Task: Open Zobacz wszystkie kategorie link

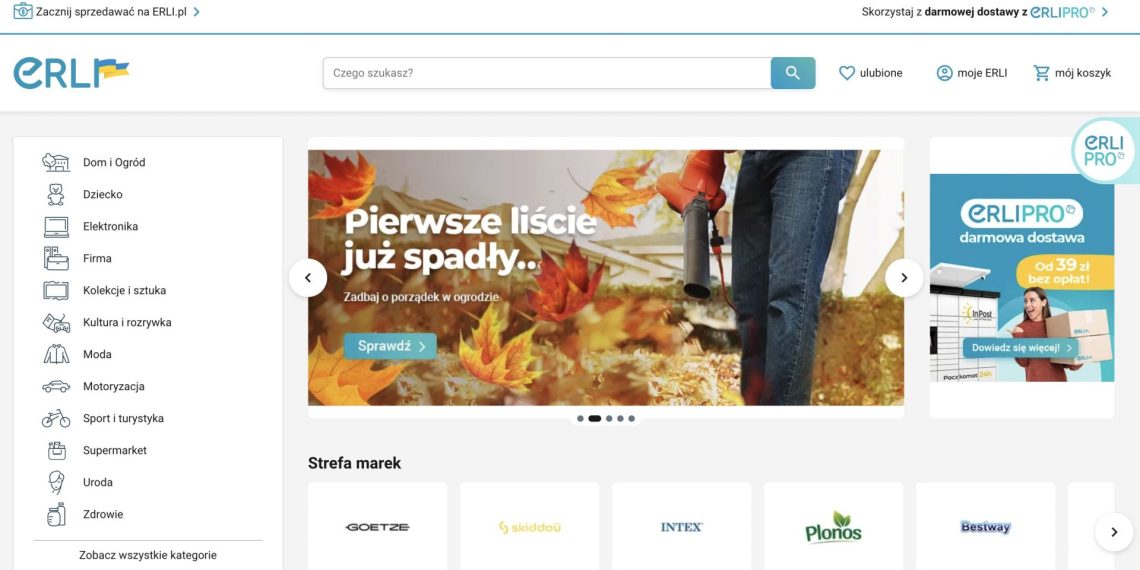Action: 148,555
